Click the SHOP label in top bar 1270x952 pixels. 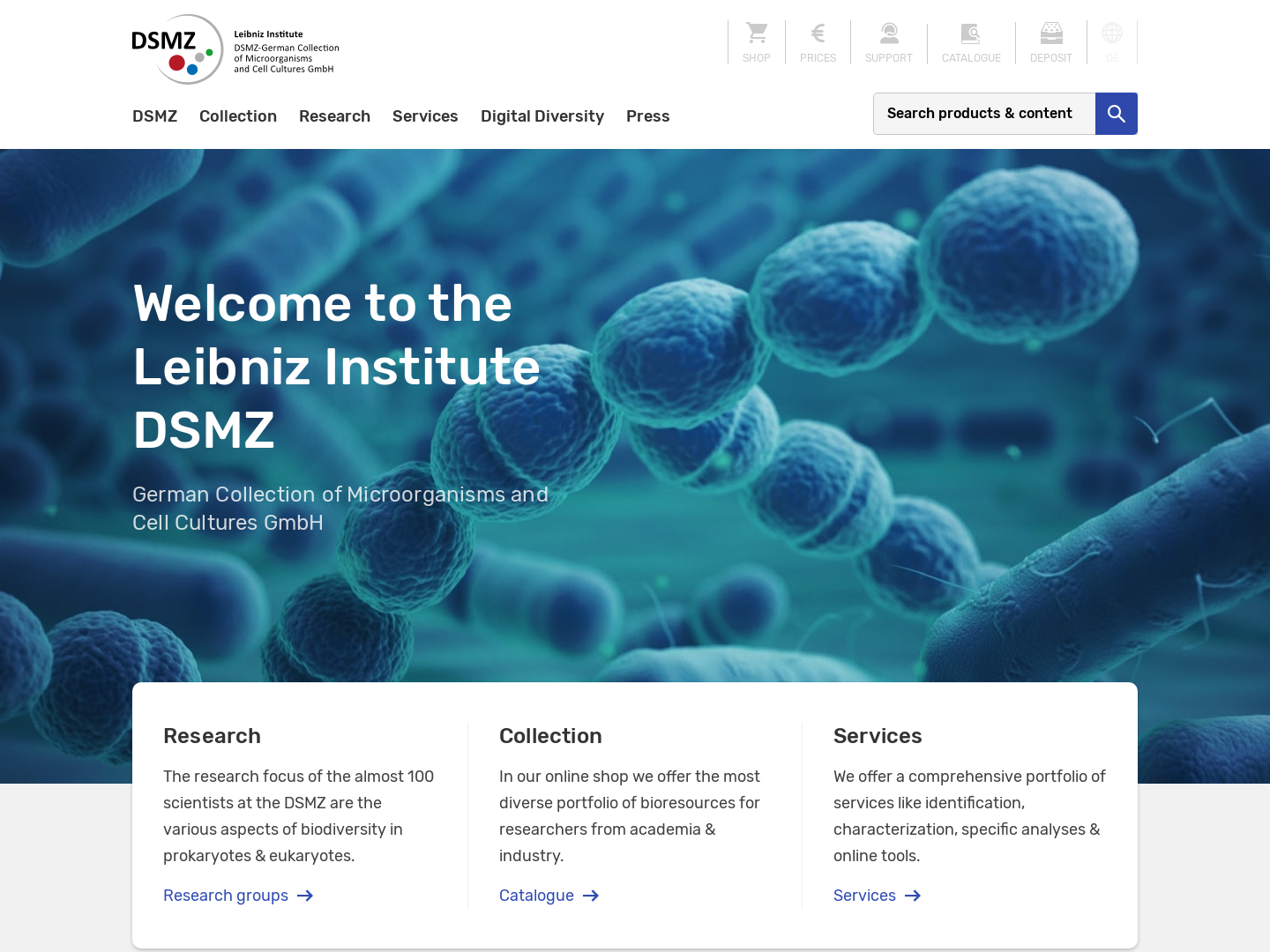757,58
